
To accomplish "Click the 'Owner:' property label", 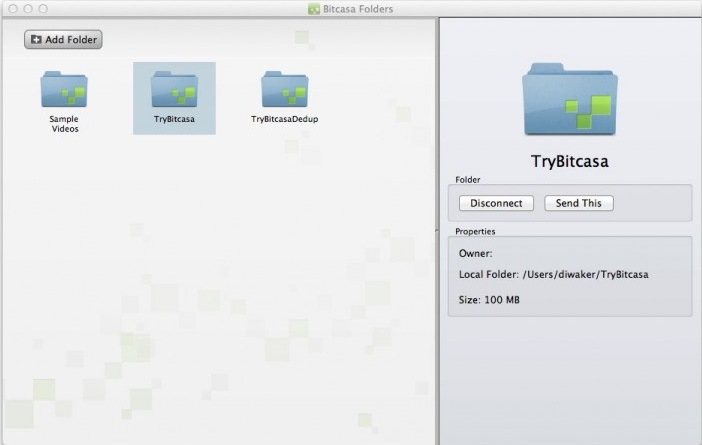I will (475, 253).
